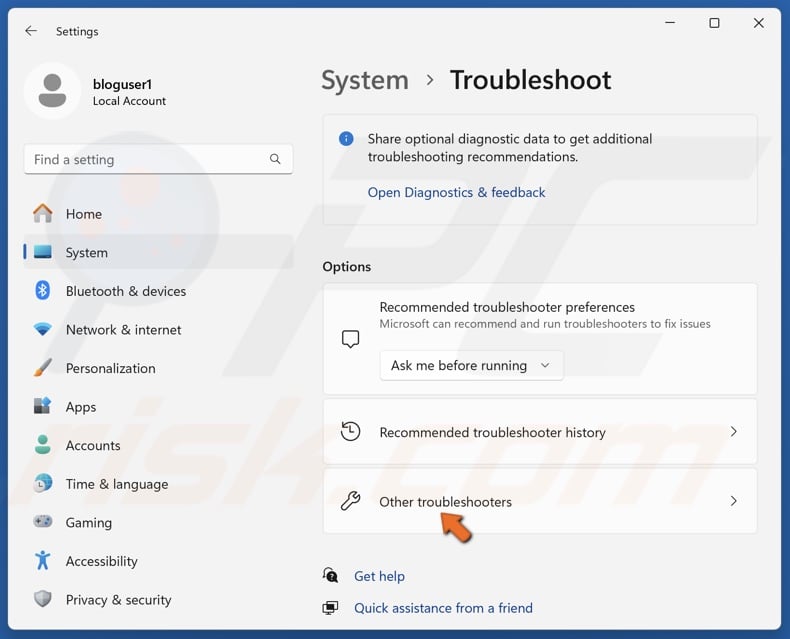Maximize the Settings window
This screenshot has height=639, width=790.
coord(714,23)
